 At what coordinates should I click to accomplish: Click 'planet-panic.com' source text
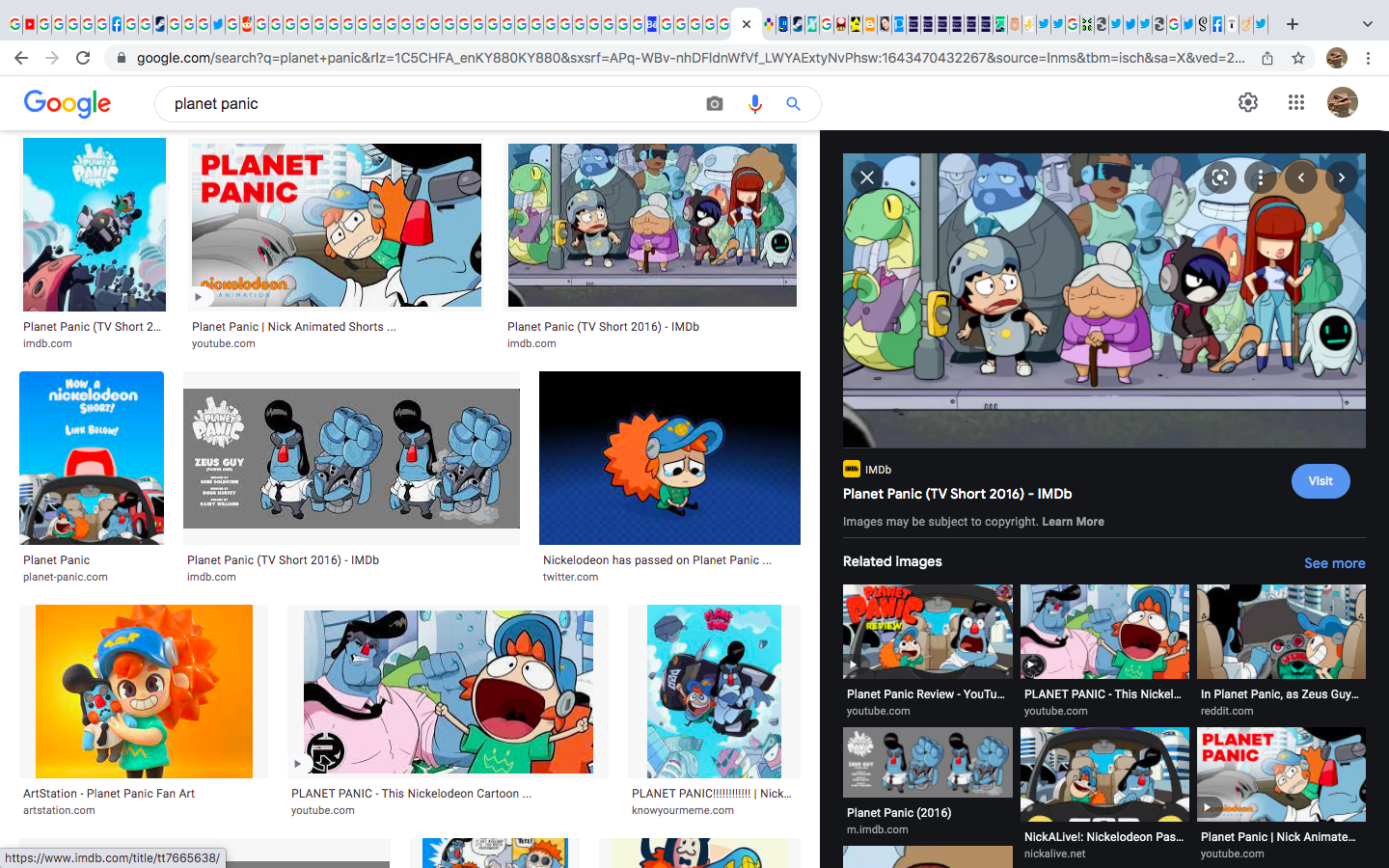coord(66,577)
